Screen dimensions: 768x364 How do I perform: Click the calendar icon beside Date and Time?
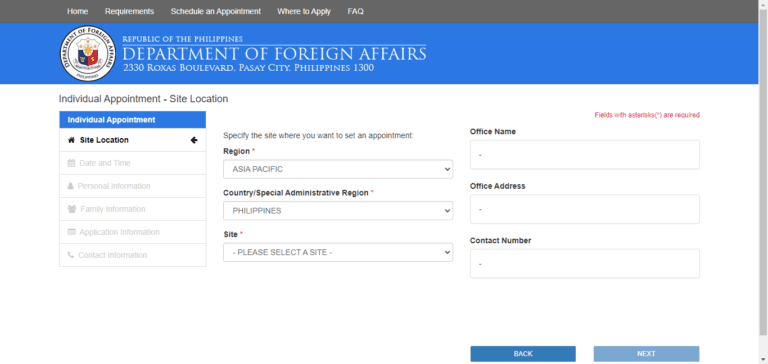[x=71, y=163]
